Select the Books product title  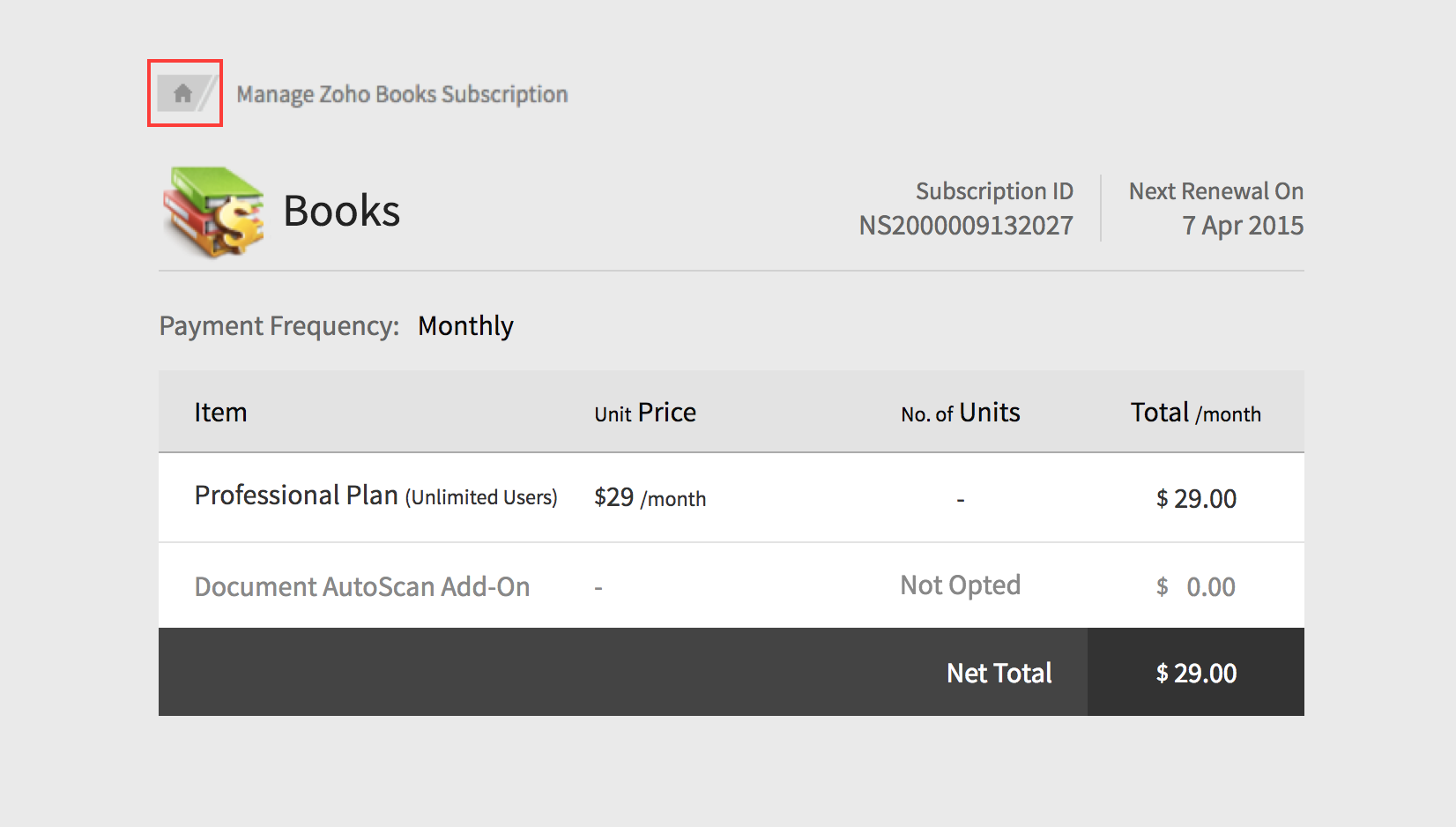(x=341, y=211)
